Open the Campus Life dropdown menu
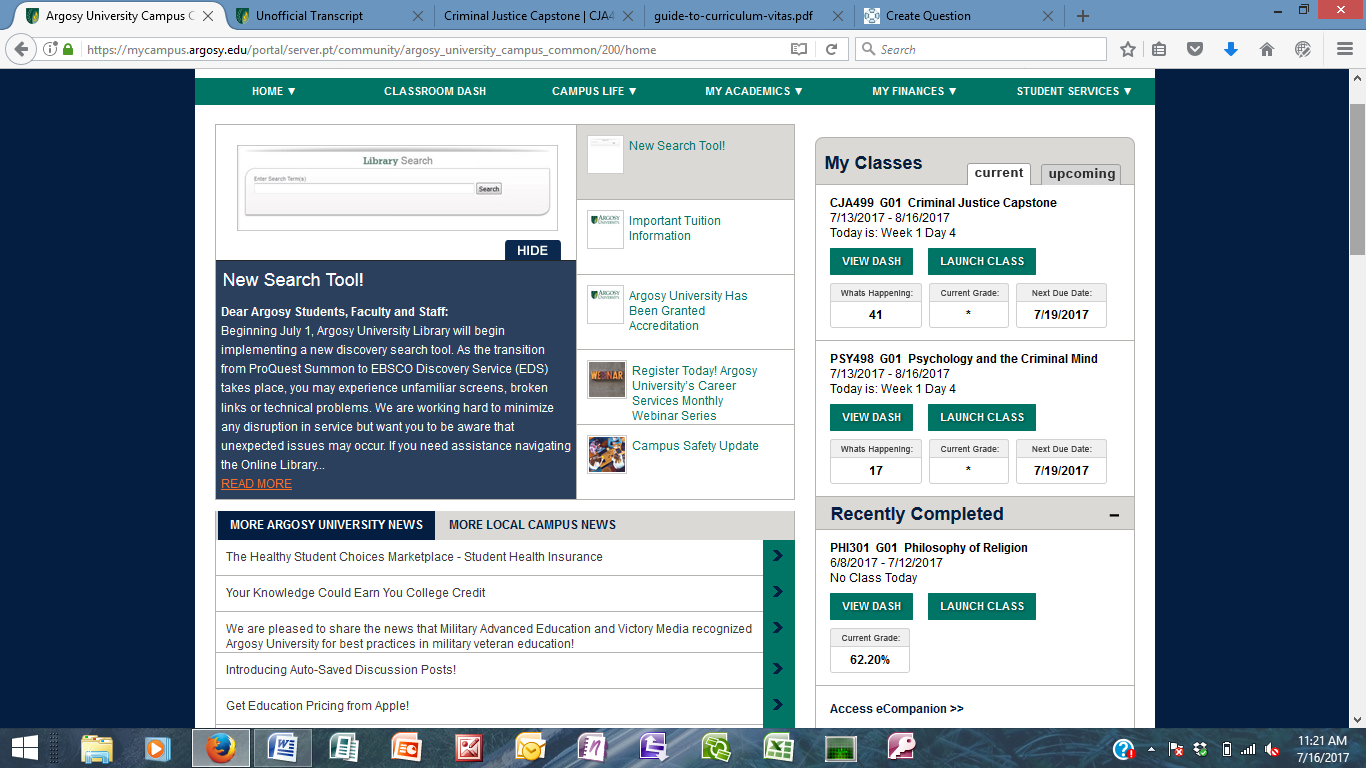1366x768 pixels. click(594, 91)
